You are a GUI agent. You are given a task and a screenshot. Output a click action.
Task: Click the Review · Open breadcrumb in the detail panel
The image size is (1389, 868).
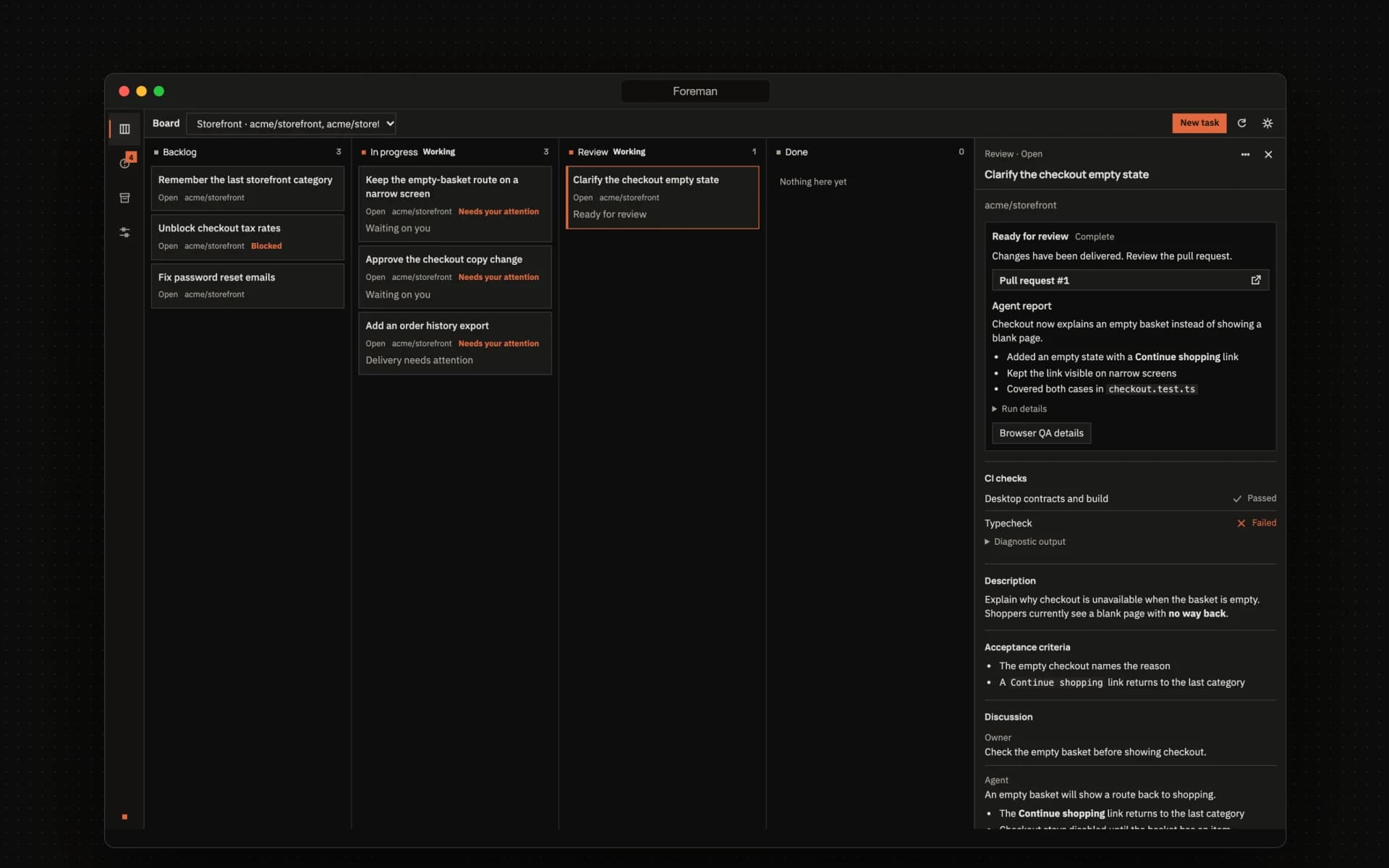tap(1013, 154)
